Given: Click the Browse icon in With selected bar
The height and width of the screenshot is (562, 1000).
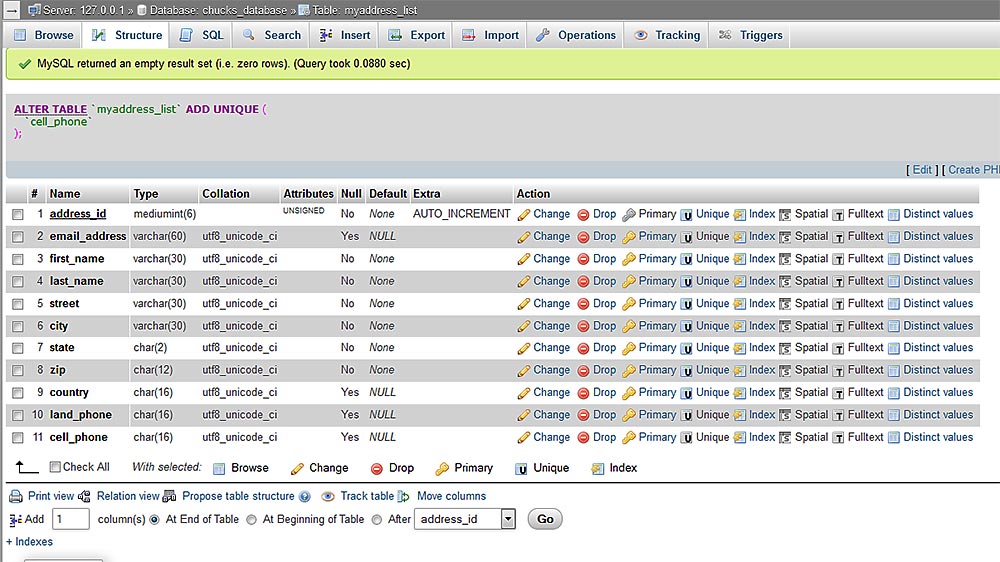Looking at the screenshot, I should (x=219, y=469).
